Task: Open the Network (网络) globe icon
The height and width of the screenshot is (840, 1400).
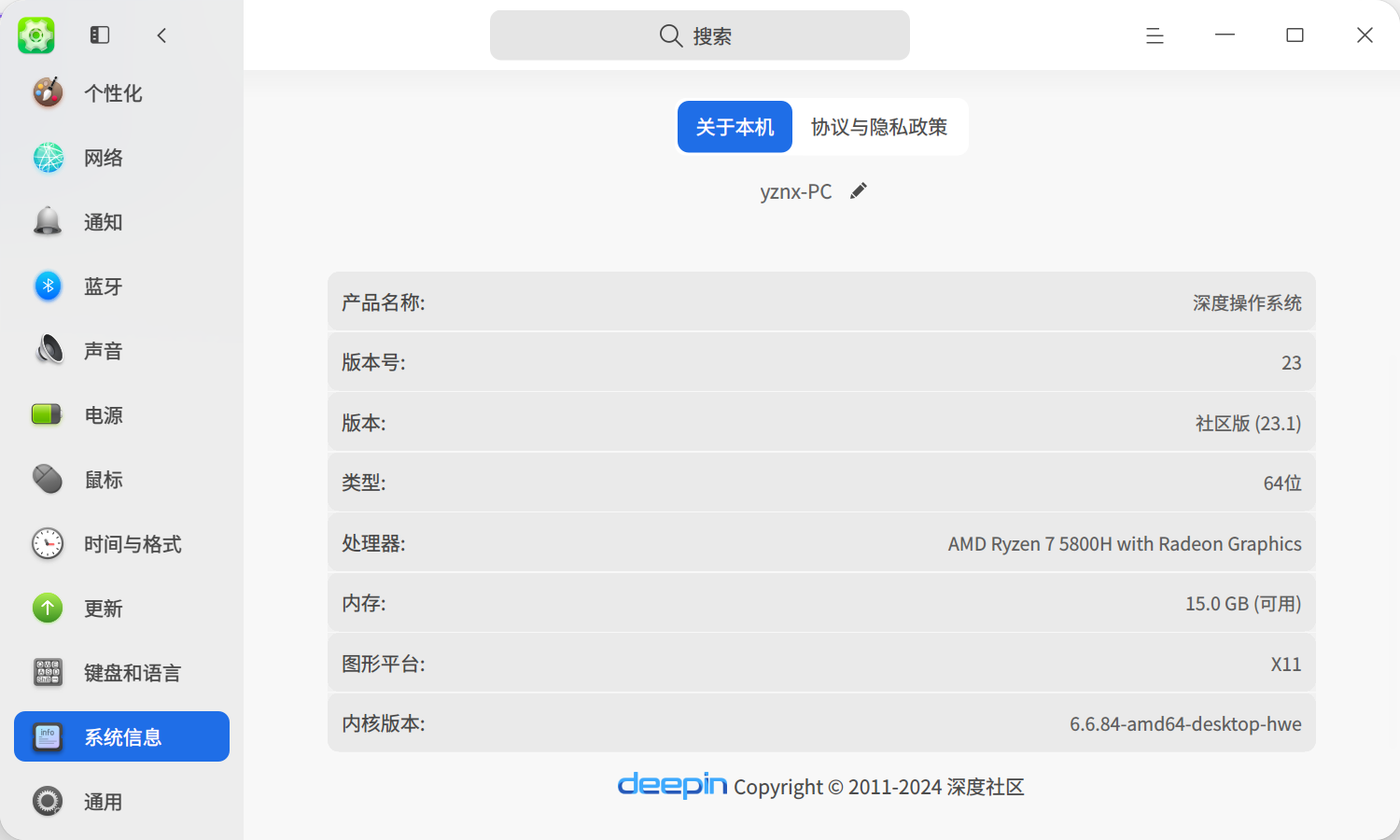Action: [x=48, y=157]
